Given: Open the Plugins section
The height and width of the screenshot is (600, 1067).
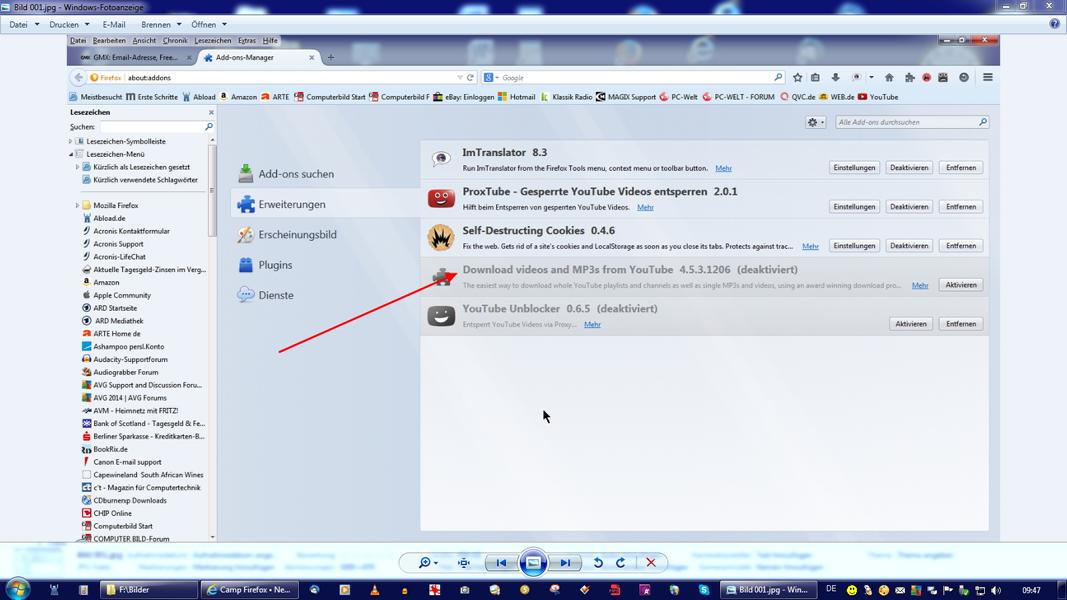Looking at the screenshot, I should point(275,265).
